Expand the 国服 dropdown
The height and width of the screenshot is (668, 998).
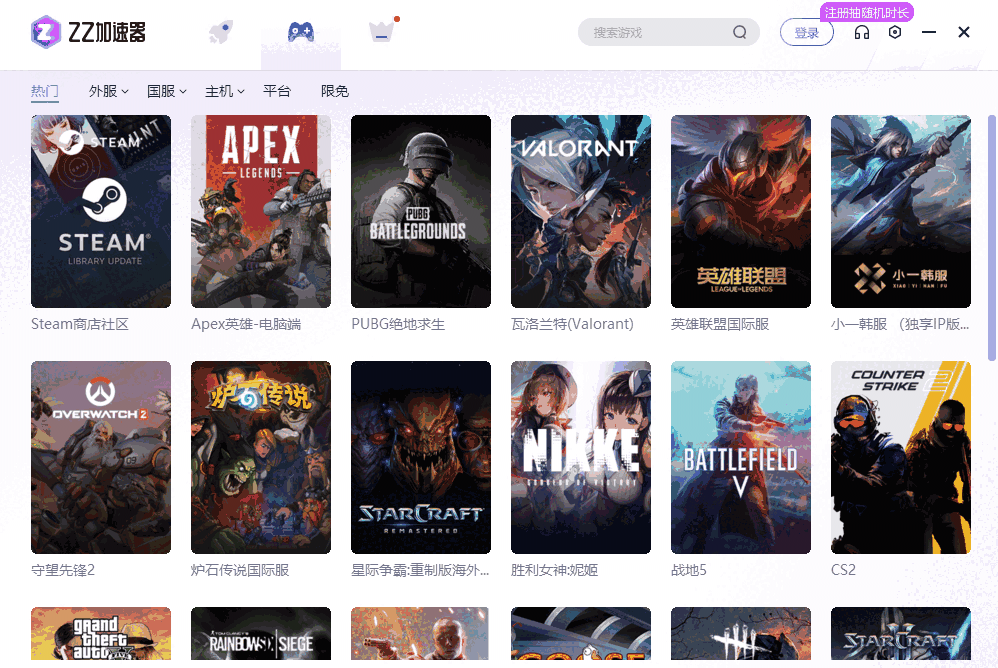click(166, 91)
